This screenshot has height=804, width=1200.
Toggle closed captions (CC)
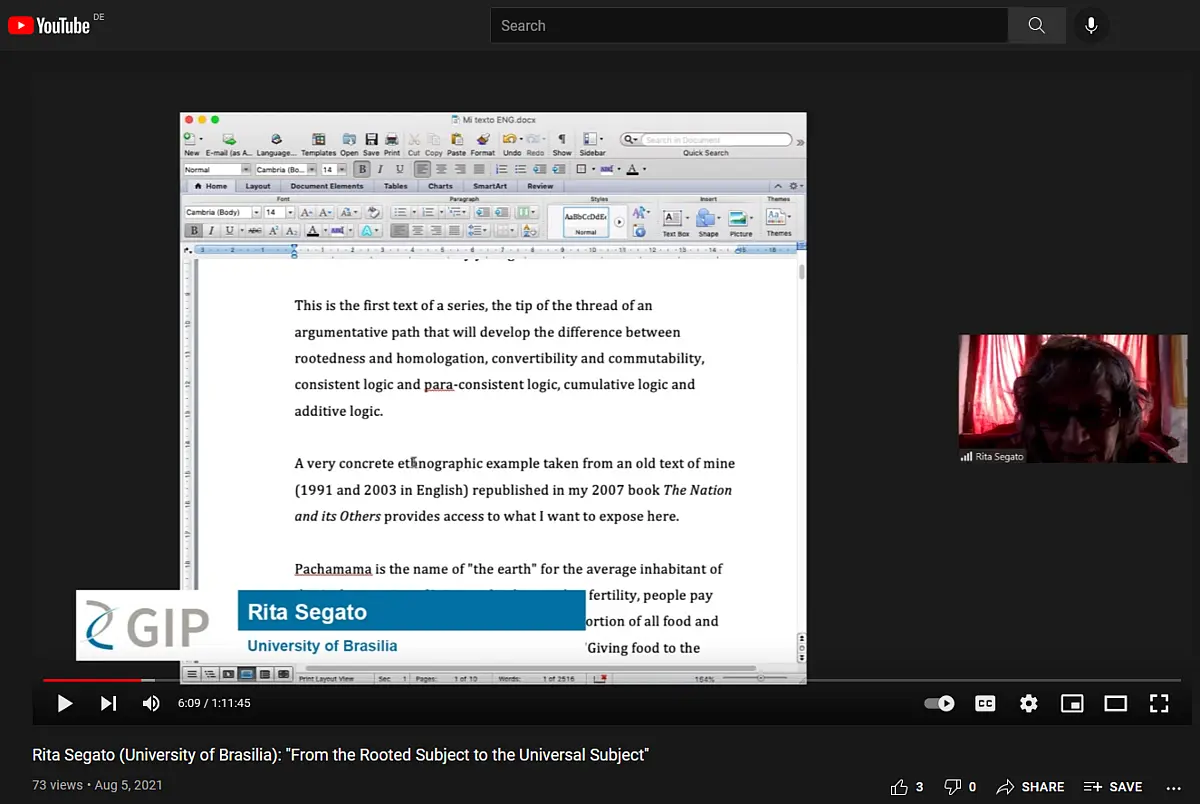point(985,703)
